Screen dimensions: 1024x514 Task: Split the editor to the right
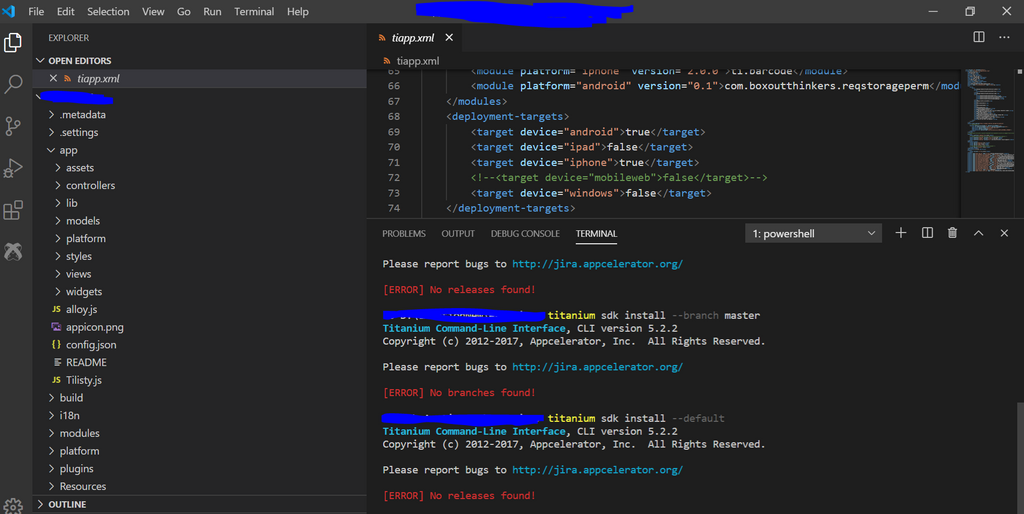[978, 37]
